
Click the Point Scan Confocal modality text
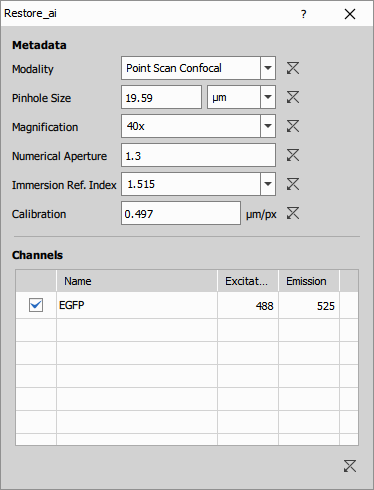coord(174,68)
